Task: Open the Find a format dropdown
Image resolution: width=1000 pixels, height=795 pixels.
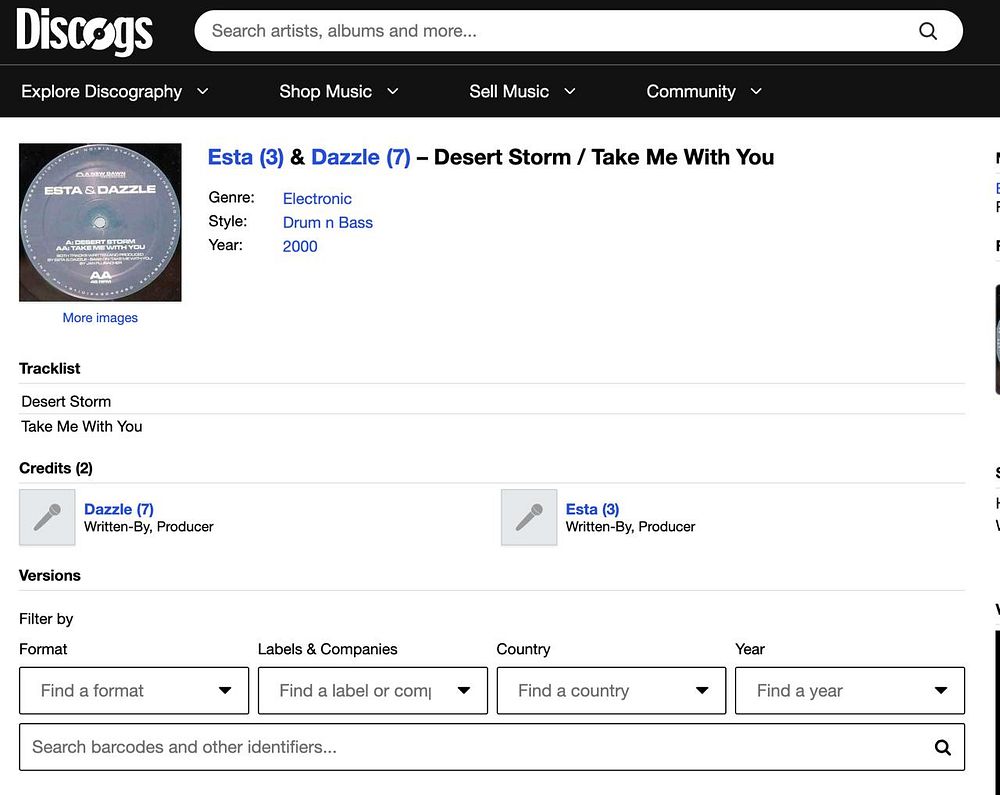Action: click(134, 690)
